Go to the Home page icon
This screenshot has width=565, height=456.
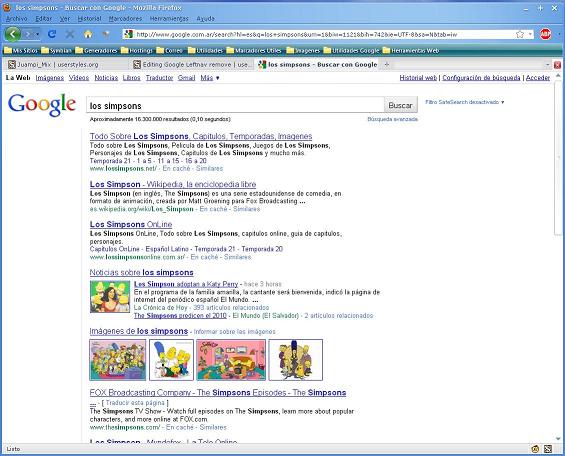88,34
